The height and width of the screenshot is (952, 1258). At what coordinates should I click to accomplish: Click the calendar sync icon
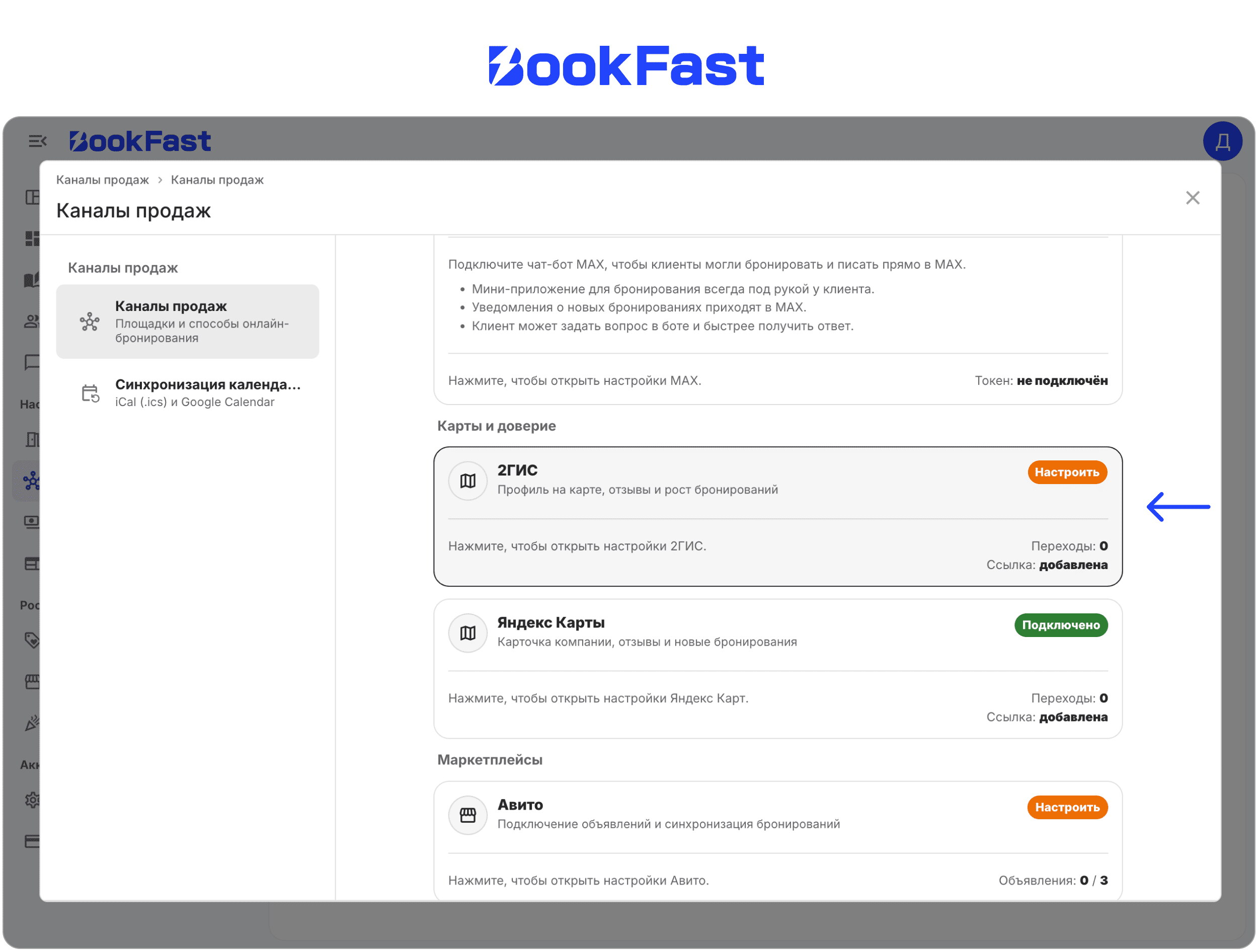[x=90, y=393]
